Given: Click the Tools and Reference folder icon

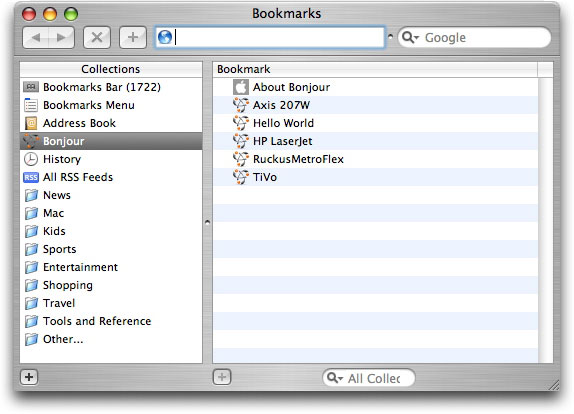Looking at the screenshot, I should pos(31,321).
